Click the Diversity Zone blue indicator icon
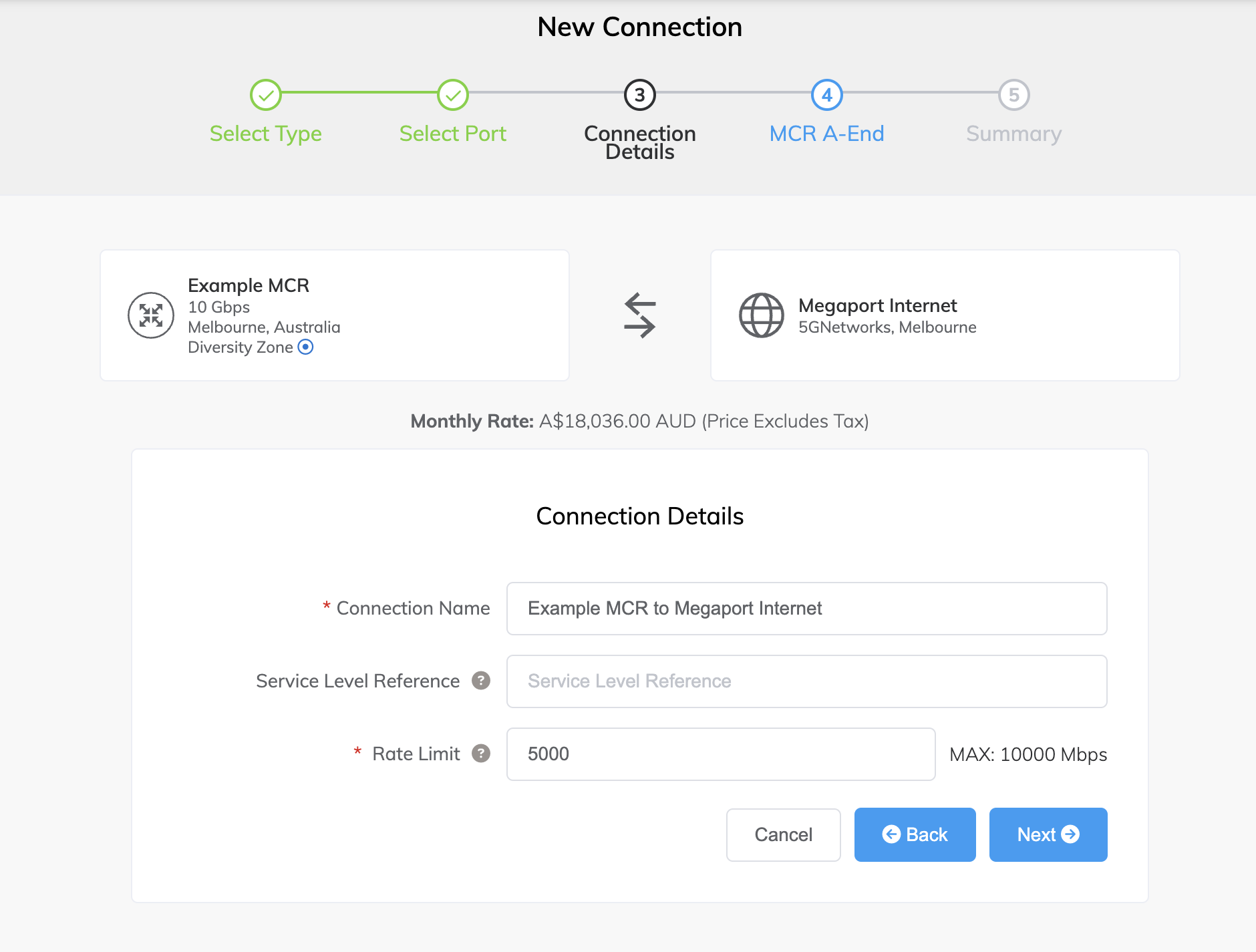Screen dimensions: 1256x952 (305, 347)
